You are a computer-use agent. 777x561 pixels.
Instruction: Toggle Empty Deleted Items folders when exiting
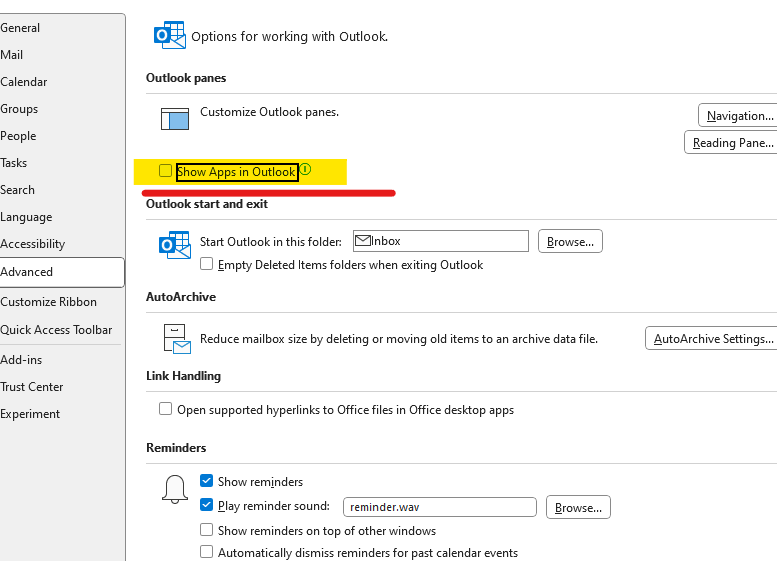pos(207,264)
